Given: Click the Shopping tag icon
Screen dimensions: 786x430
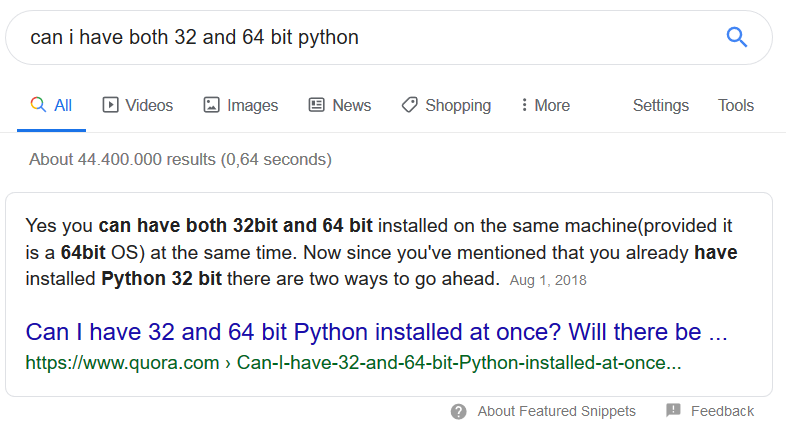Looking at the screenshot, I should click(x=409, y=105).
